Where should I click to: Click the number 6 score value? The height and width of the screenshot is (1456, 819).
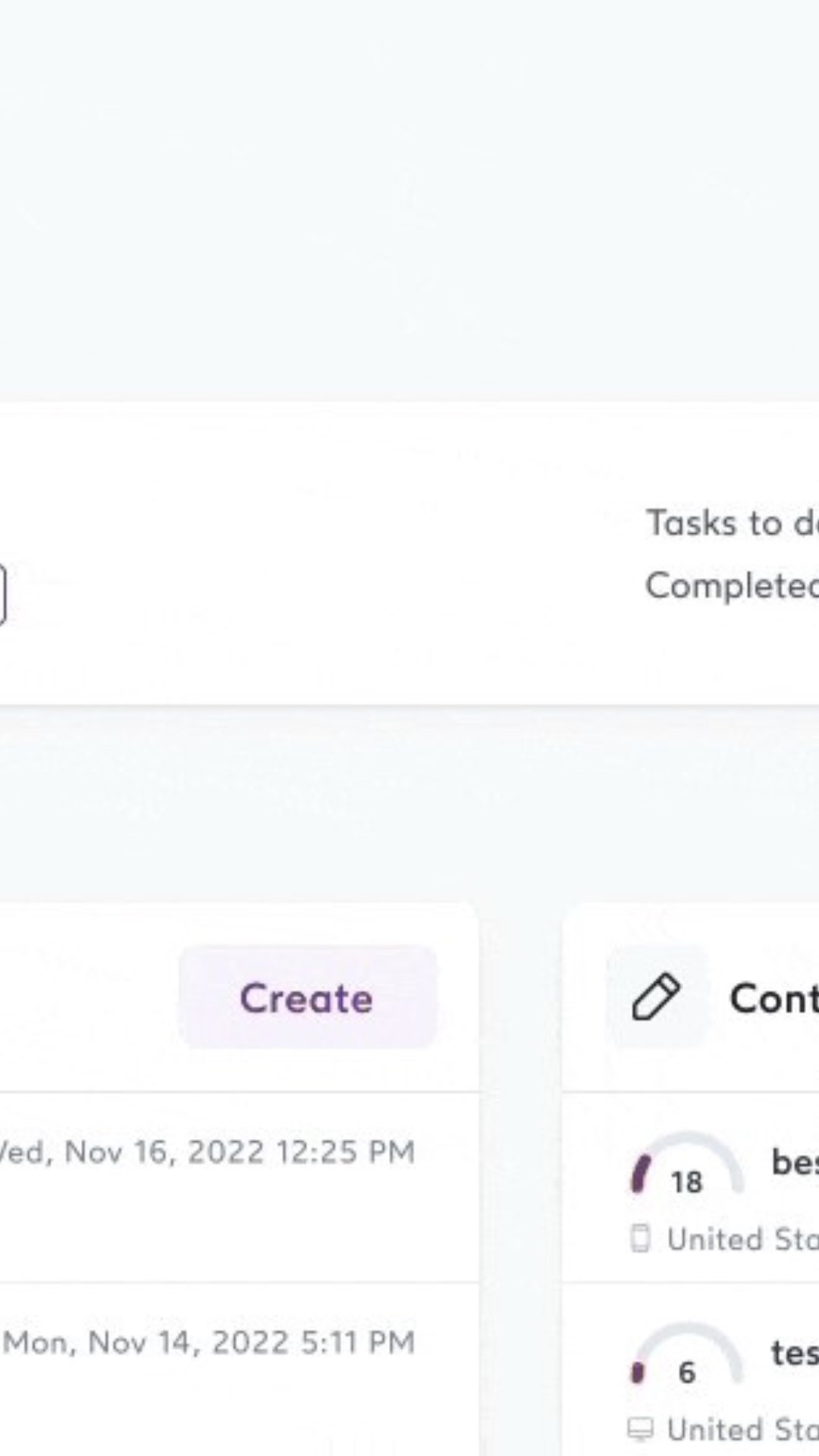point(686,1372)
